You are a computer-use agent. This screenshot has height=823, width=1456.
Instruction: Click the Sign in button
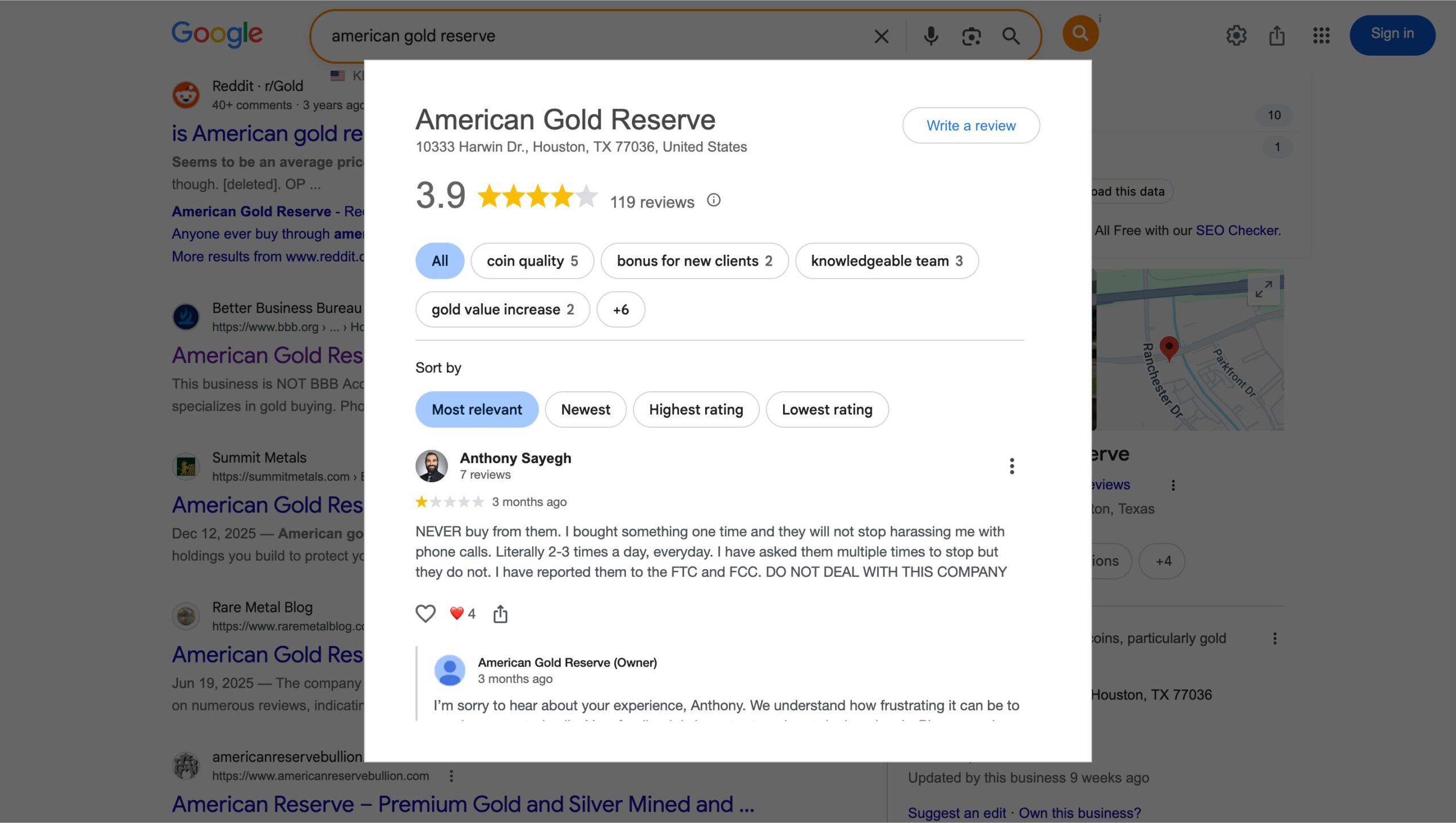point(1392,35)
